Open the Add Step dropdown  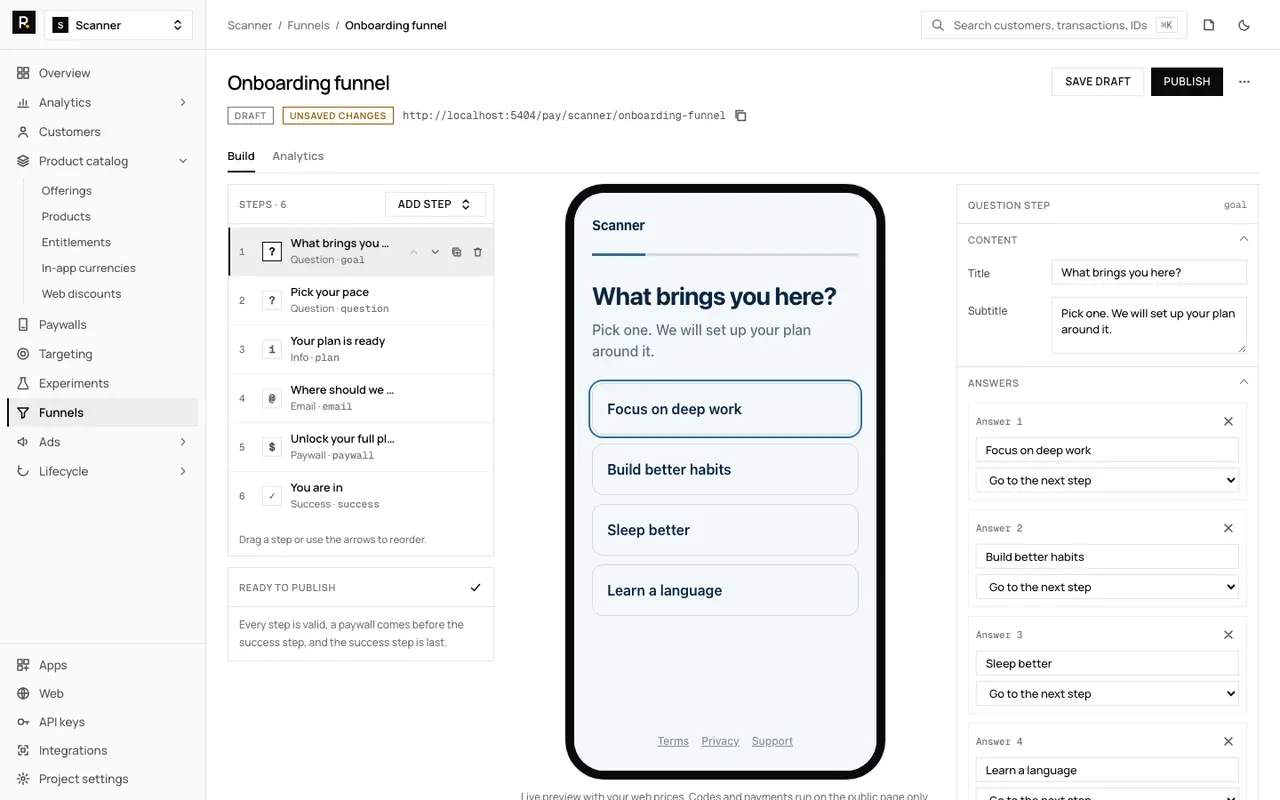(x=435, y=204)
